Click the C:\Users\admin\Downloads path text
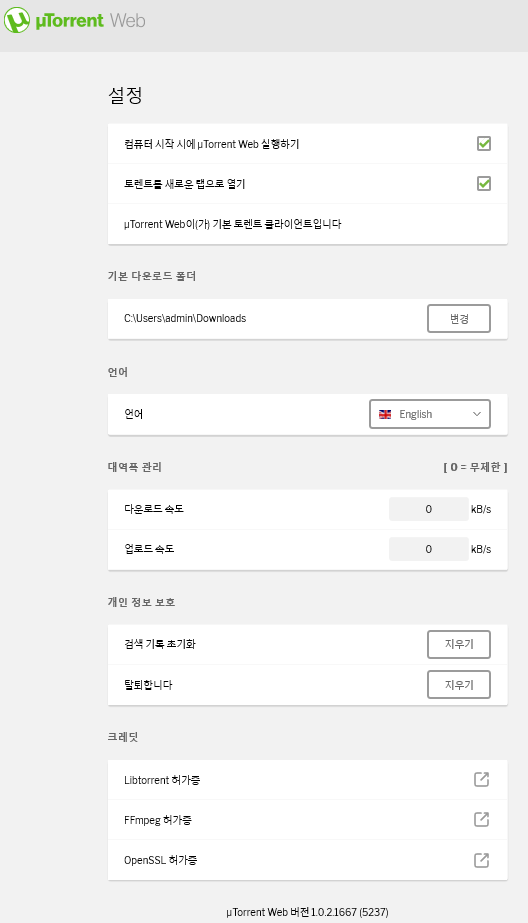The image size is (528, 923). click(x=185, y=318)
